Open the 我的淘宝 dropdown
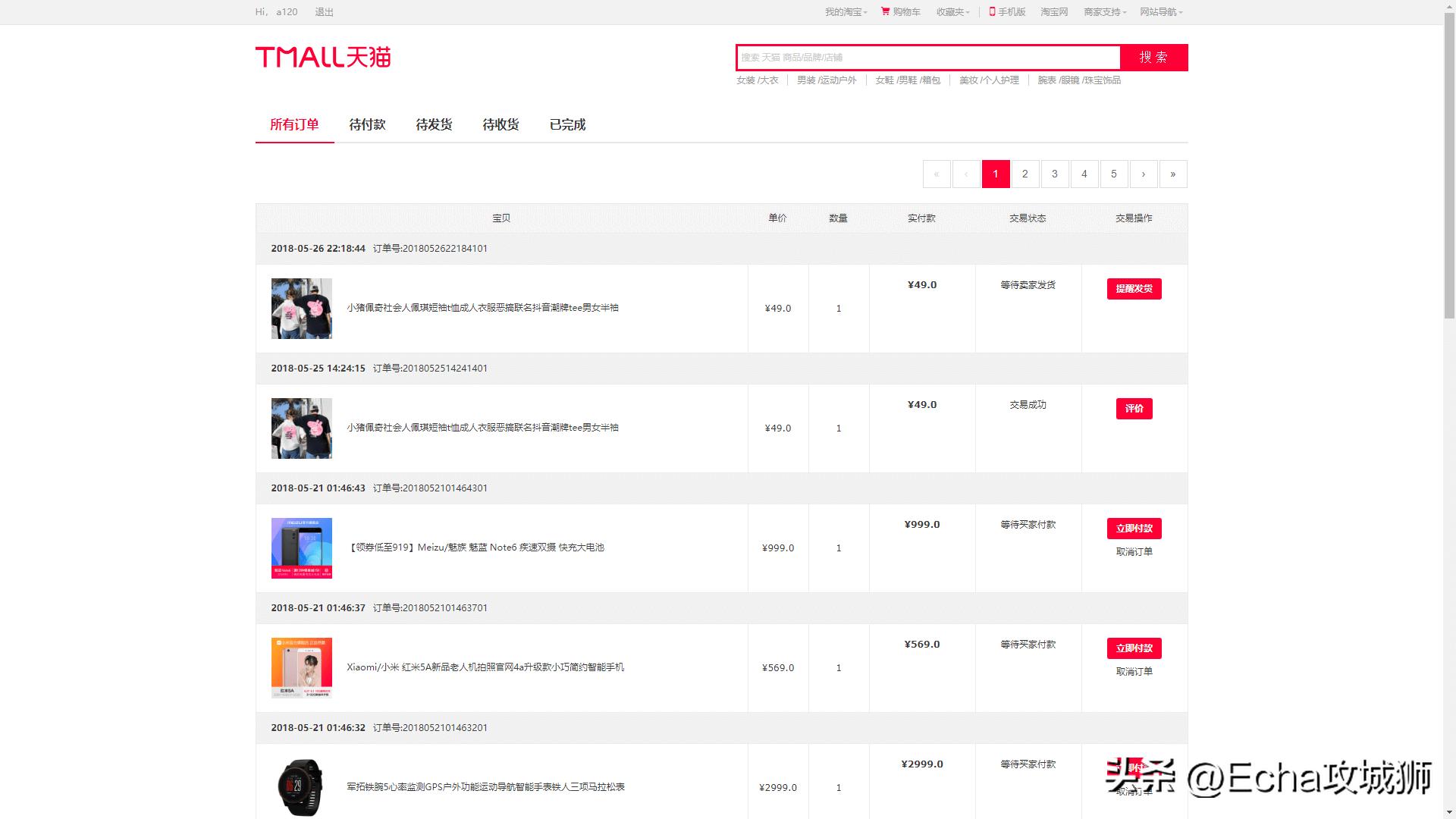The width and height of the screenshot is (1456, 819). tap(844, 11)
